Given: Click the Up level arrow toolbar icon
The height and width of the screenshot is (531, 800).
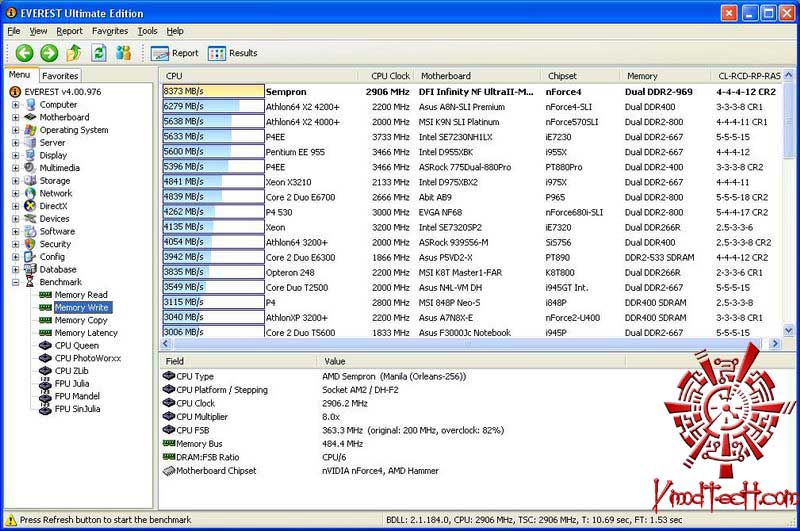Looking at the screenshot, I should point(74,53).
